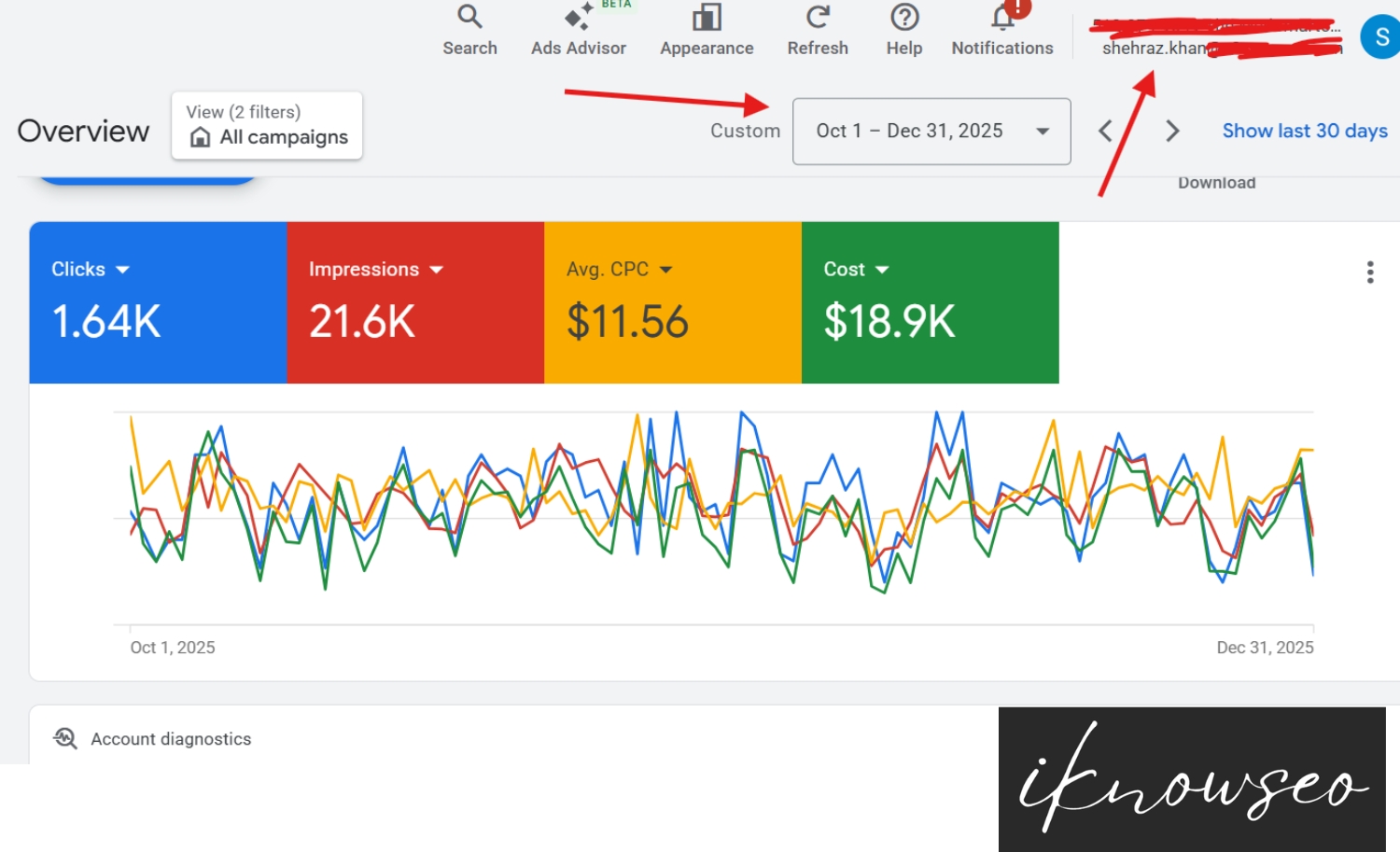Image resolution: width=1400 pixels, height=852 pixels.
Task: Open the Help menu
Action: pyautogui.click(x=903, y=28)
